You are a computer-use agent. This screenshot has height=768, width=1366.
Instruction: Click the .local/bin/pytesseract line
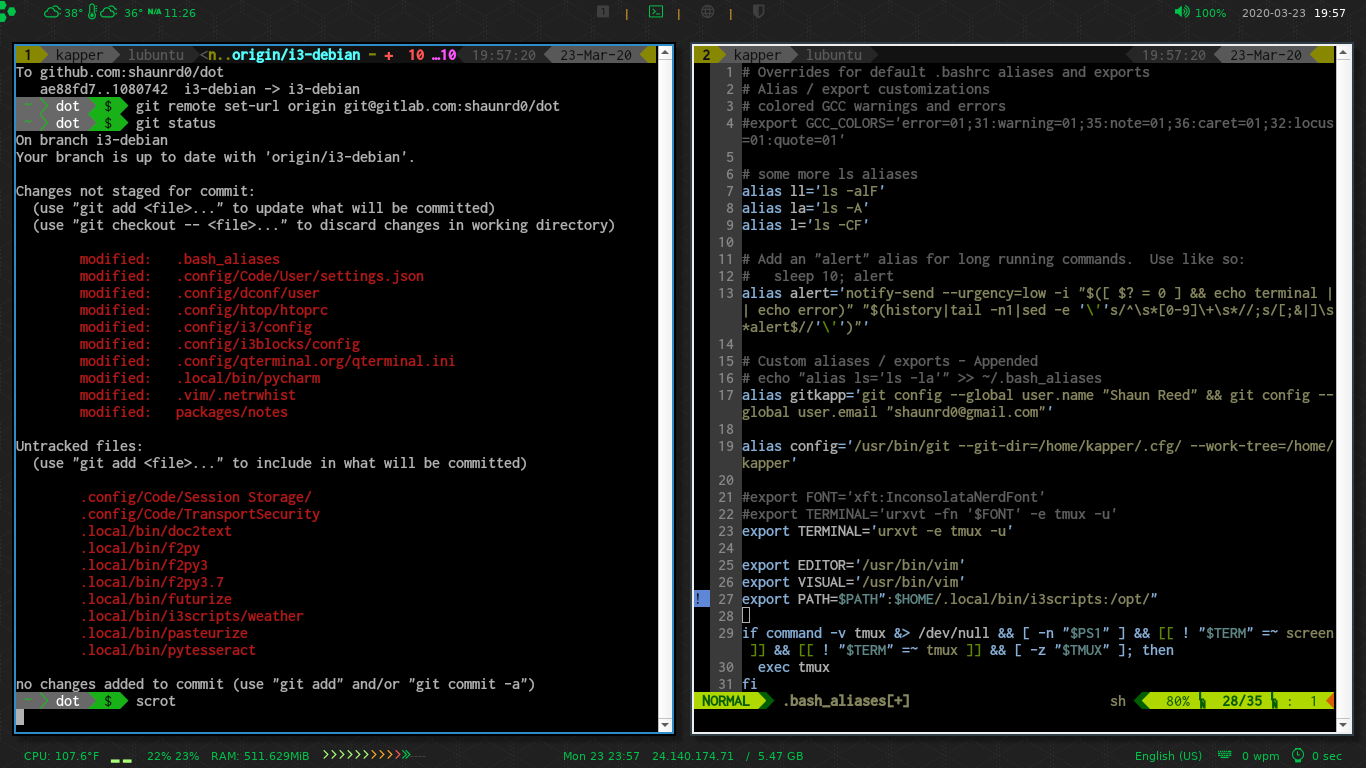pyautogui.click(x=168, y=650)
